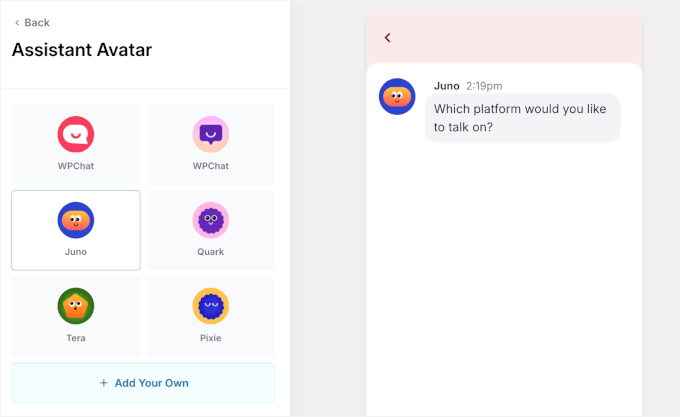Click the 2:19pm message timestamp
Image resolution: width=680 pixels, height=417 pixels.
point(484,86)
